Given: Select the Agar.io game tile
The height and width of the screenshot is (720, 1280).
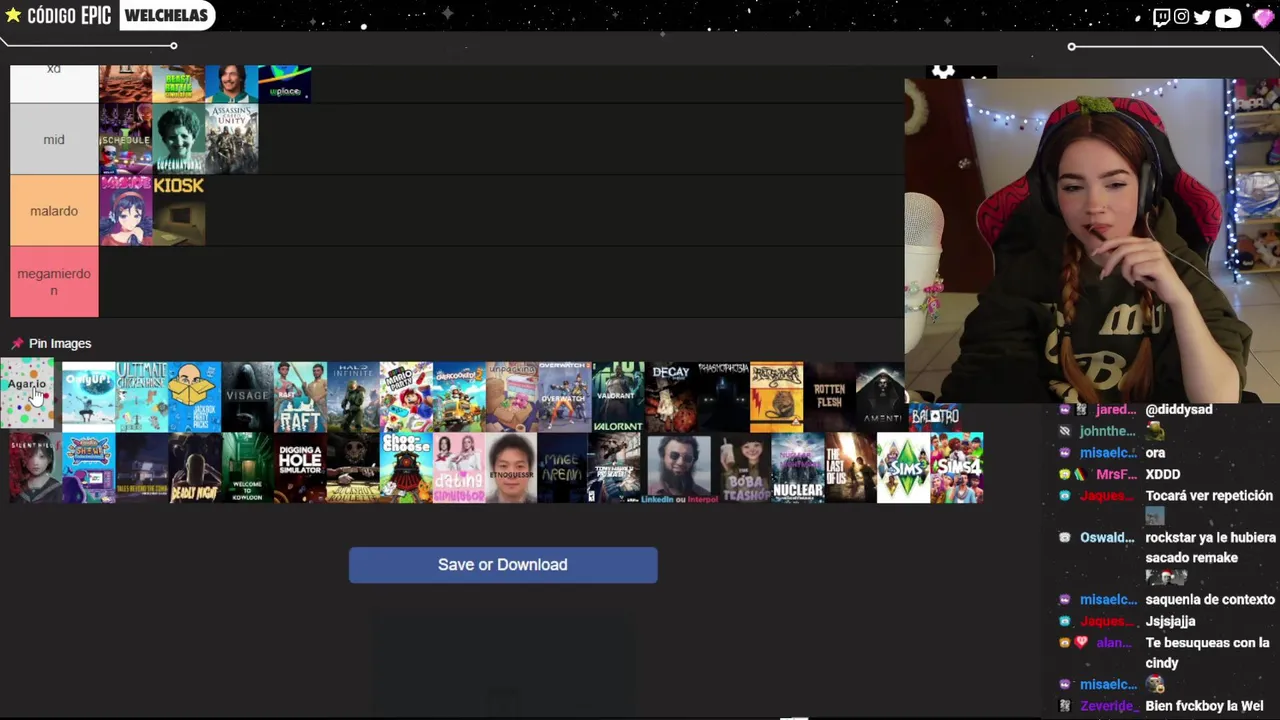Looking at the screenshot, I should [x=27, y=395].
